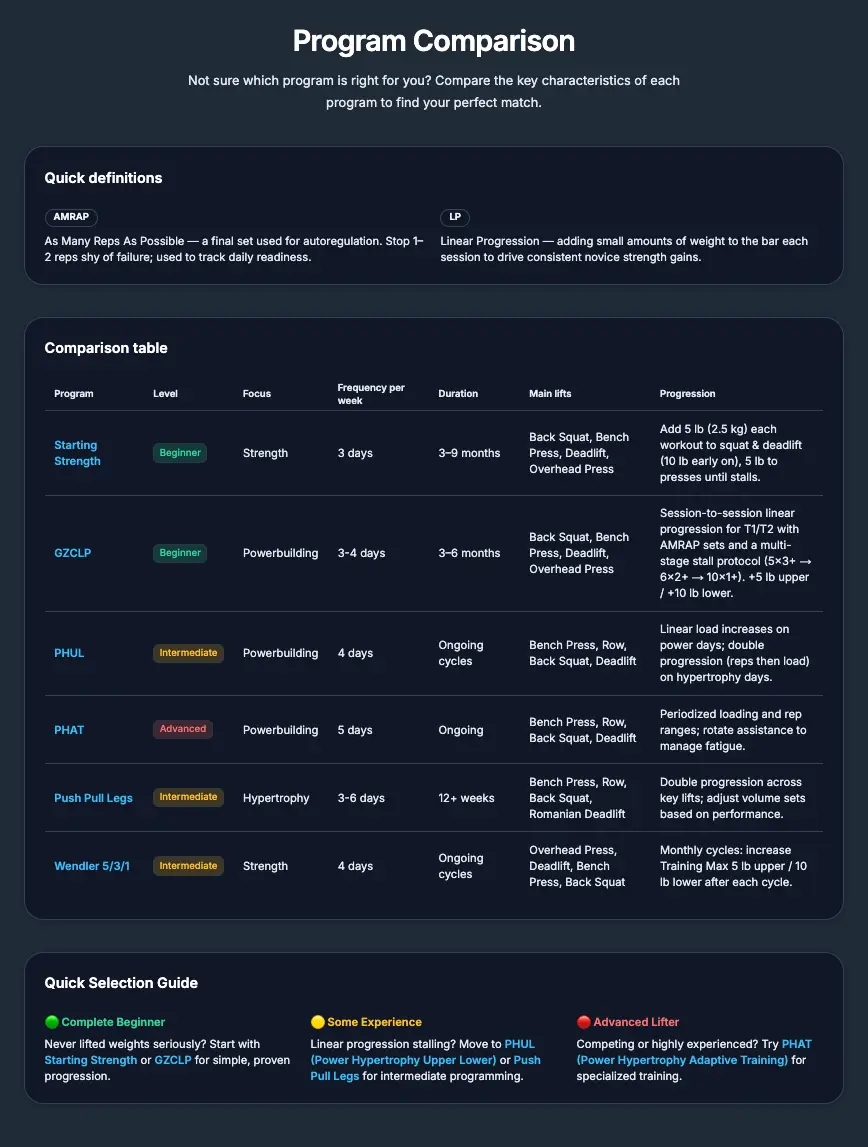Screen dimensions: 868x1147
Task: Click the red Advanced Lifter indicator dot
Action: pos(583,1022)
